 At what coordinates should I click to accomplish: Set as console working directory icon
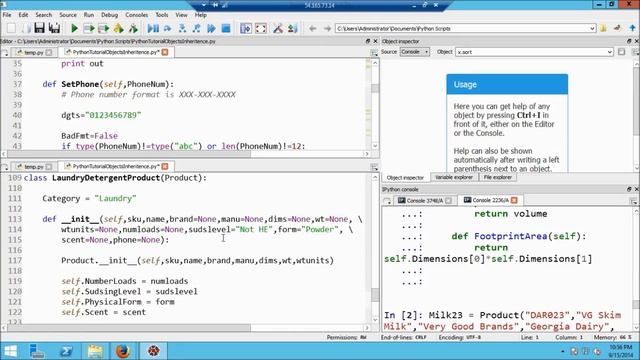point(618,28)
